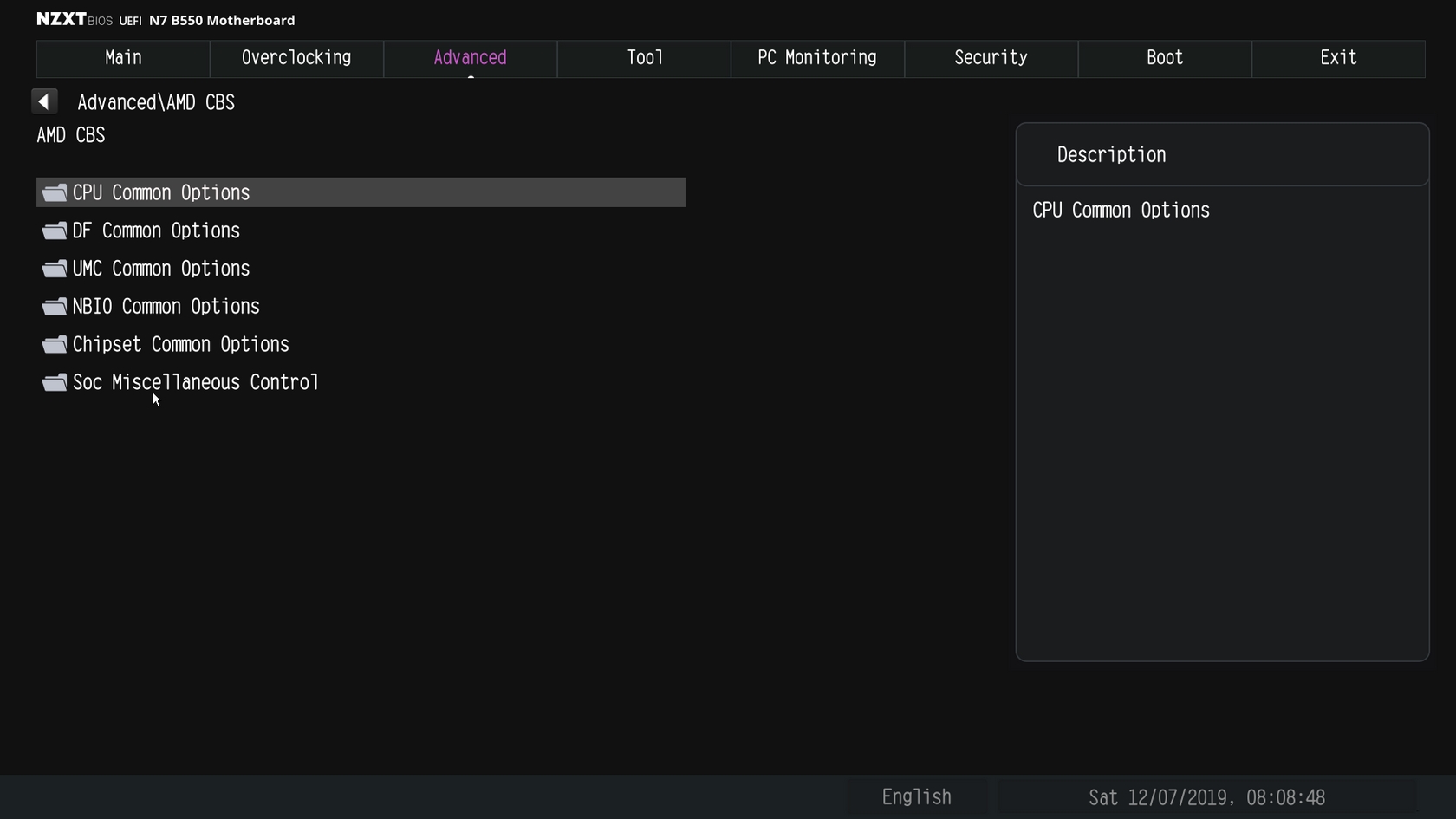The image size is (1456, 819).
Task: Open the UMC Common Options entry
Action: point(361,269)
